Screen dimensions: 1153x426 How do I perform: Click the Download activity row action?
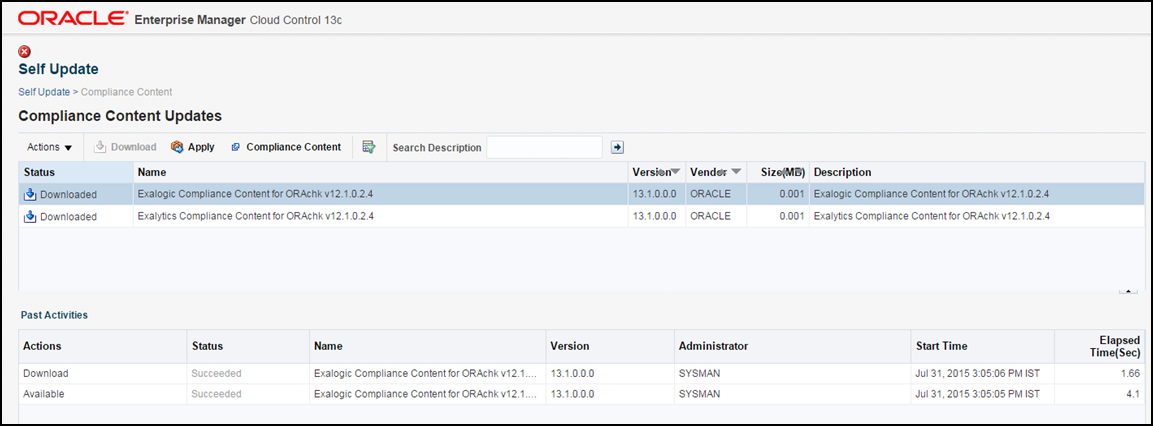pos(46,373)
